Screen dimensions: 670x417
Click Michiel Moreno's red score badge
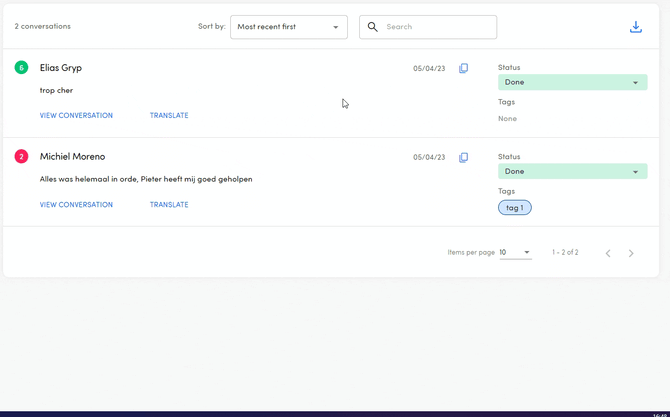tap(21, 157)
